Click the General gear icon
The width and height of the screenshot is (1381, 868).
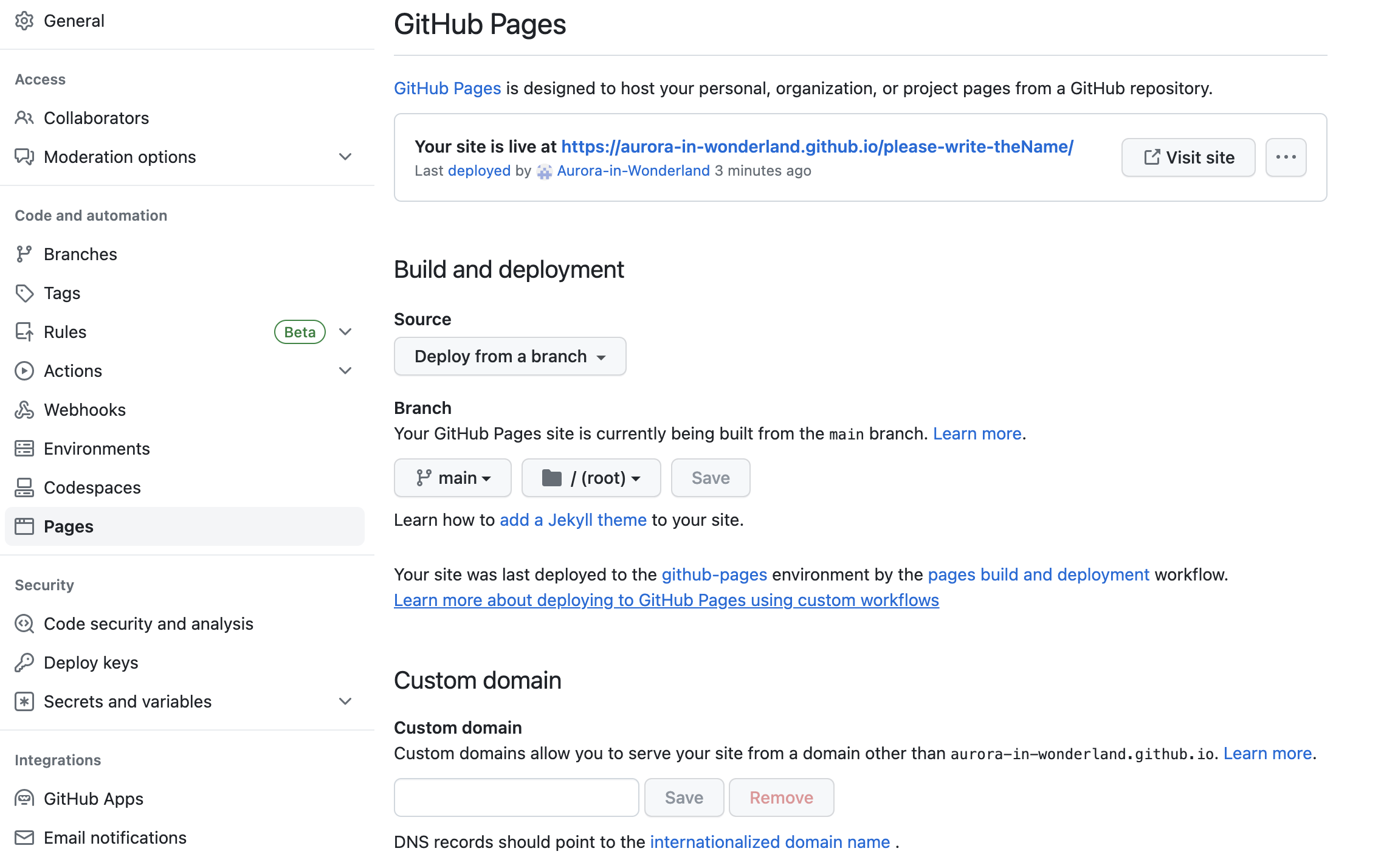click(24, 21)
